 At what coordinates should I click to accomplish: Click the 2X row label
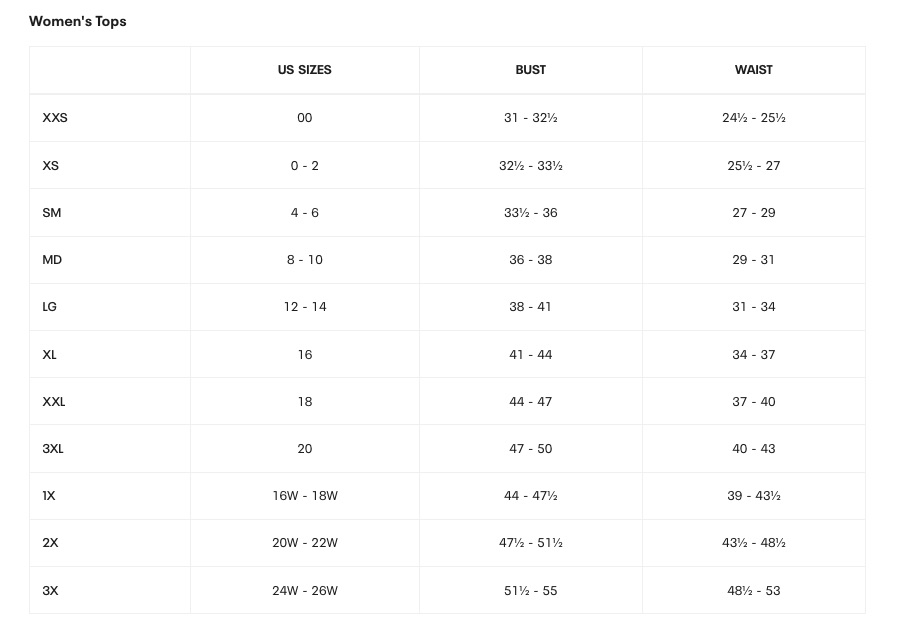coord(50,543)
